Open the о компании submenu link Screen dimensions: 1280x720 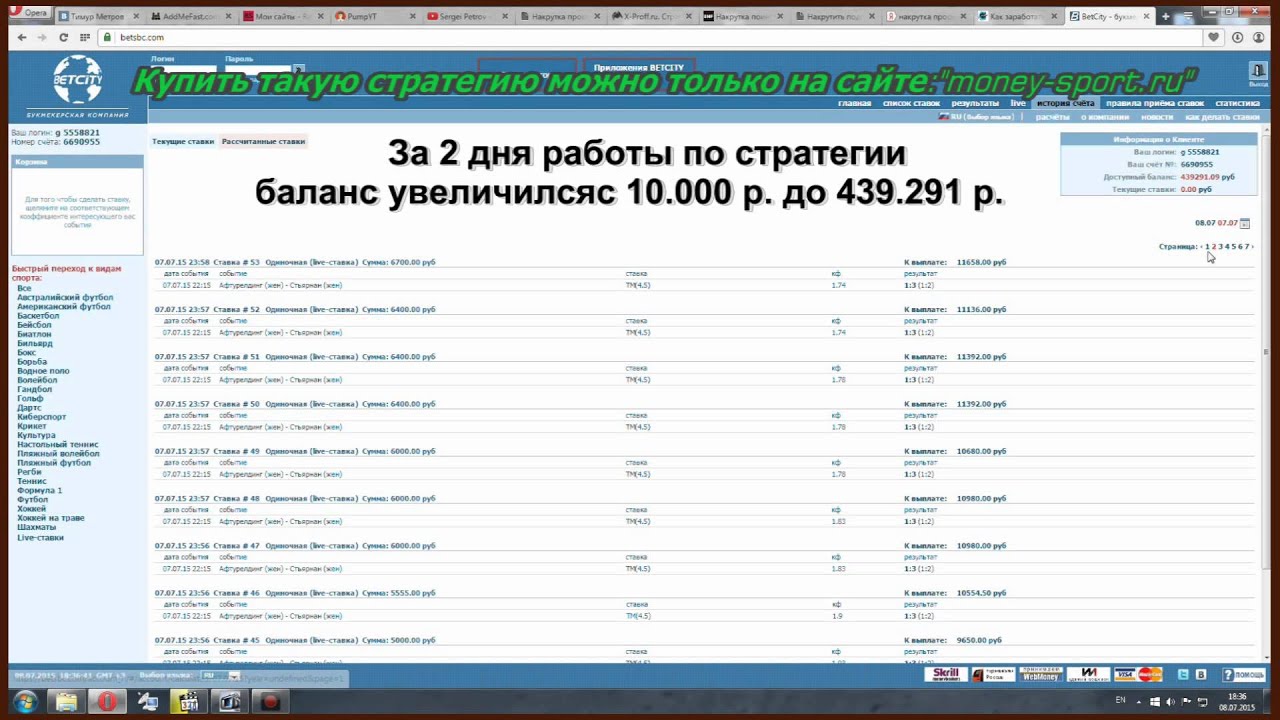coord(1104,117)
